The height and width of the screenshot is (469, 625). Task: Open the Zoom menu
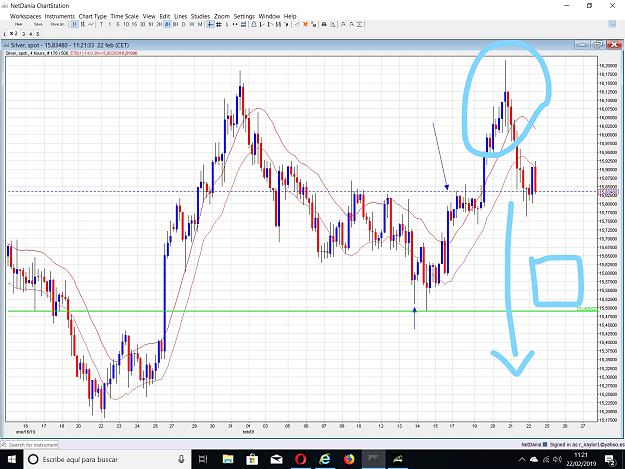click(x=222, y=16)
